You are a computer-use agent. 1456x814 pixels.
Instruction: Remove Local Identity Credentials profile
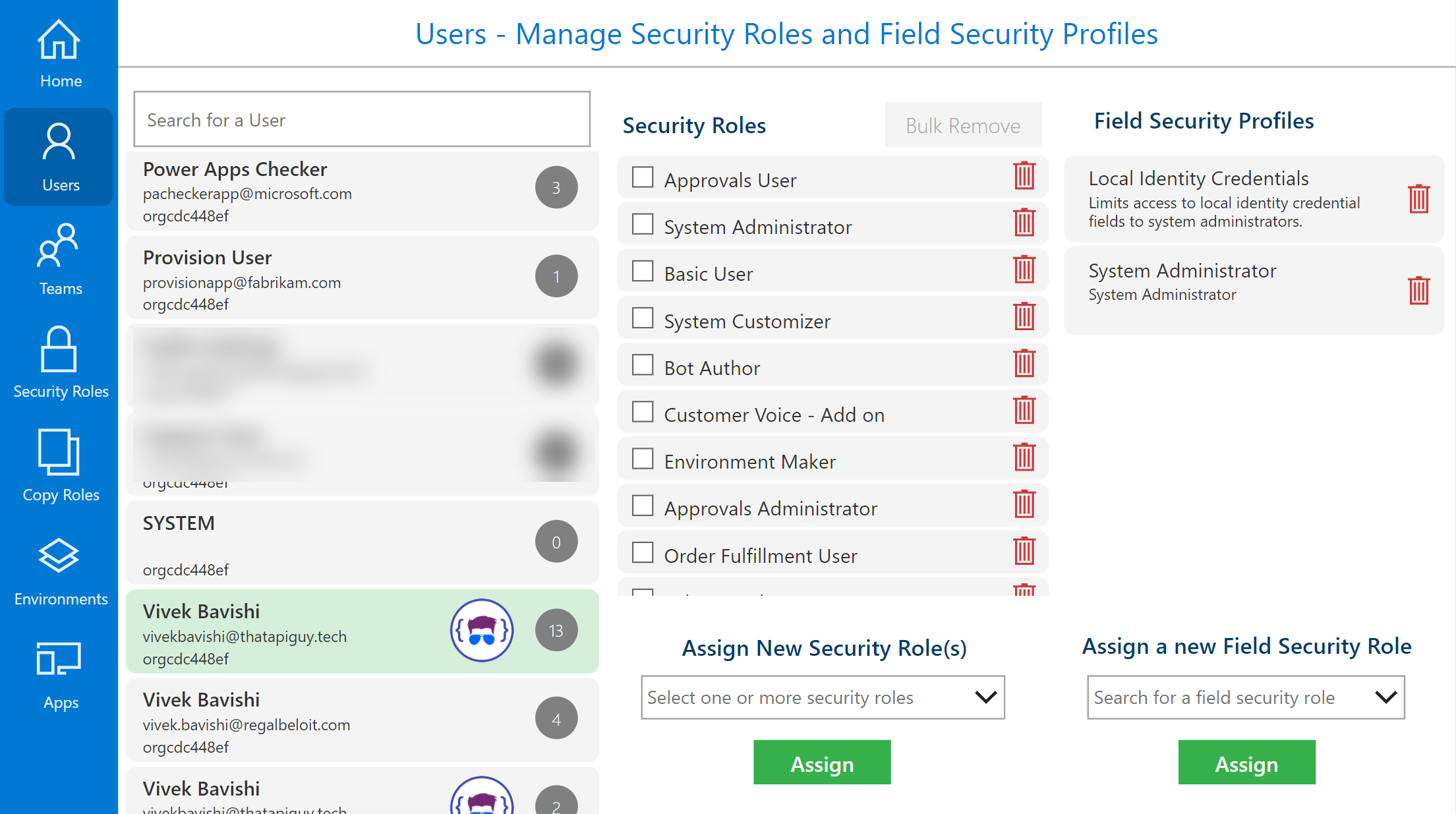tap(1418, 198)
